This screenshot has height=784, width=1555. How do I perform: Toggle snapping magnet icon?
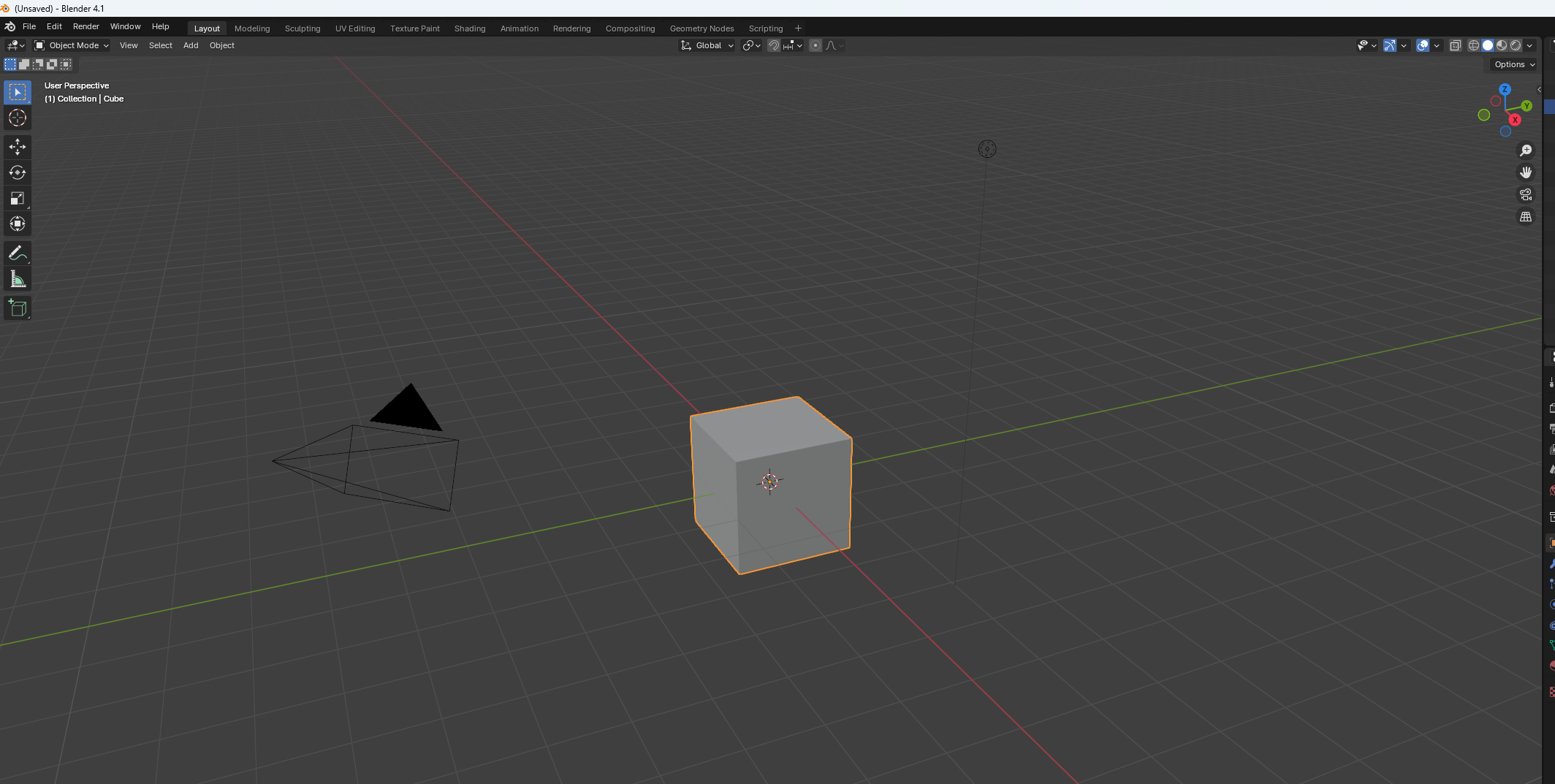coord(774,45)
